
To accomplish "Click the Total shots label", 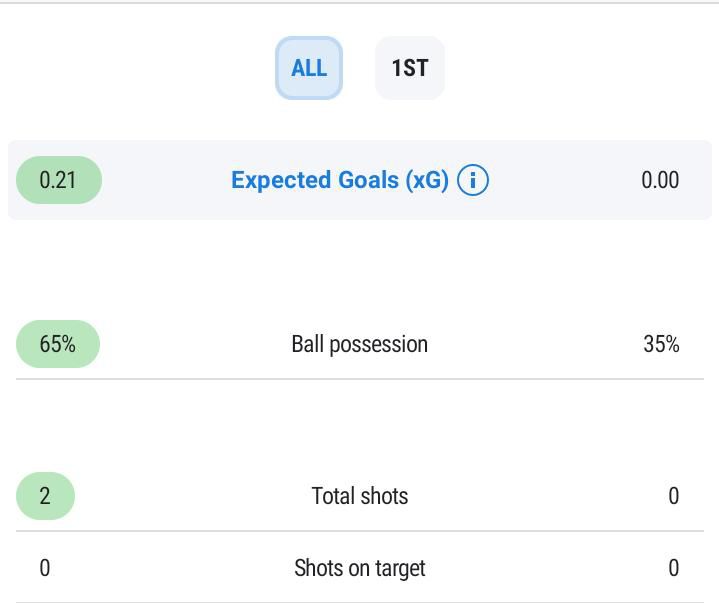I will (359, 496).
